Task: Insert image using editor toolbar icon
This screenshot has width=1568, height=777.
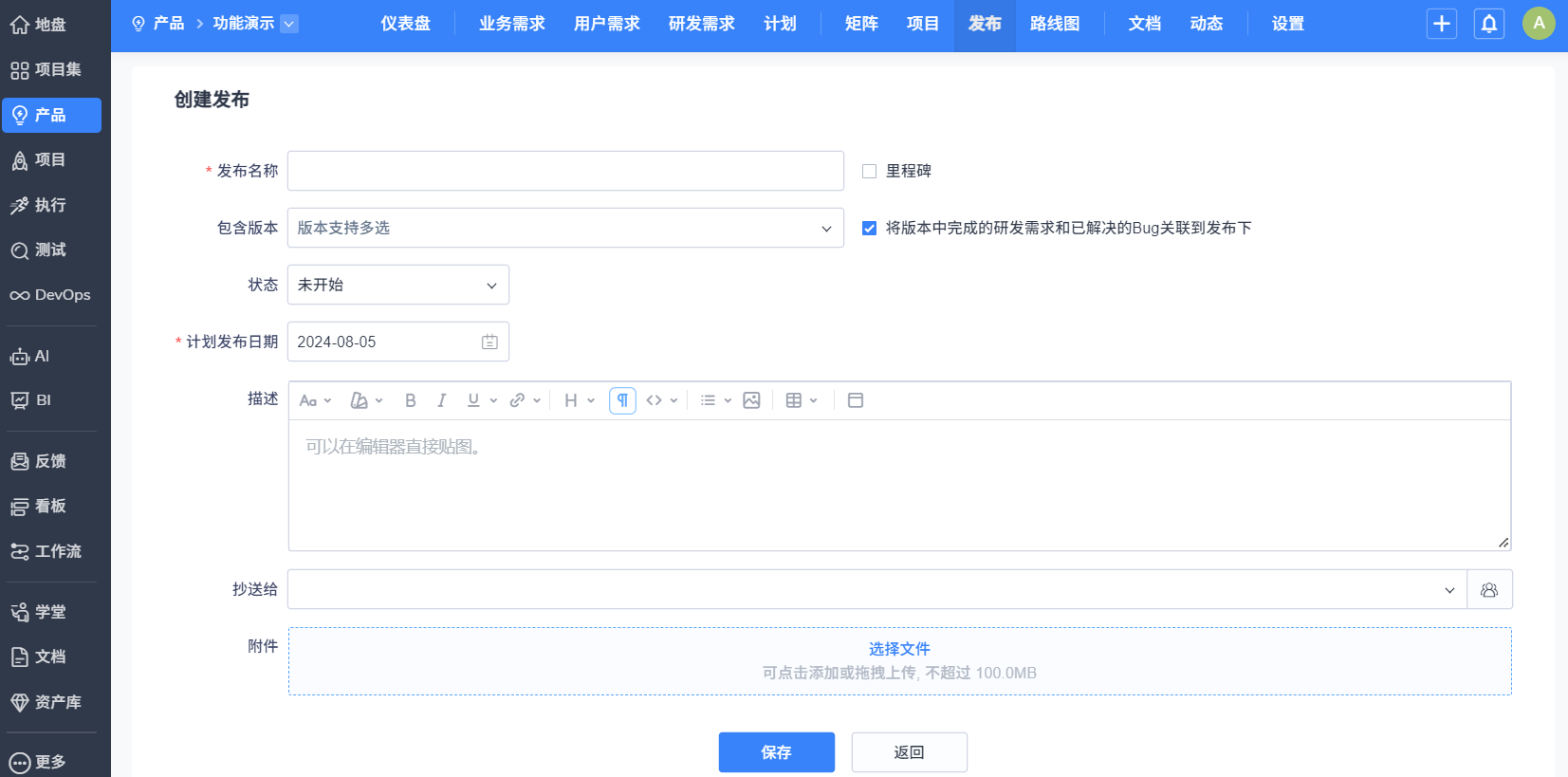Action: [751, 400]
